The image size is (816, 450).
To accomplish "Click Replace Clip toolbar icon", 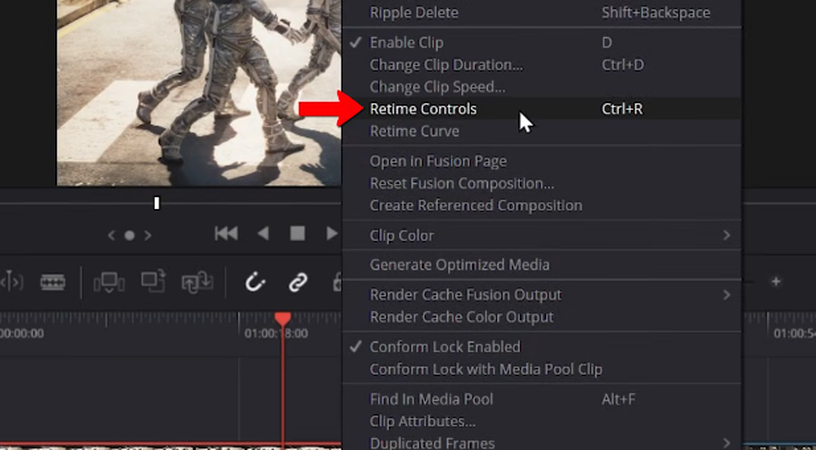I will [197, 282].
